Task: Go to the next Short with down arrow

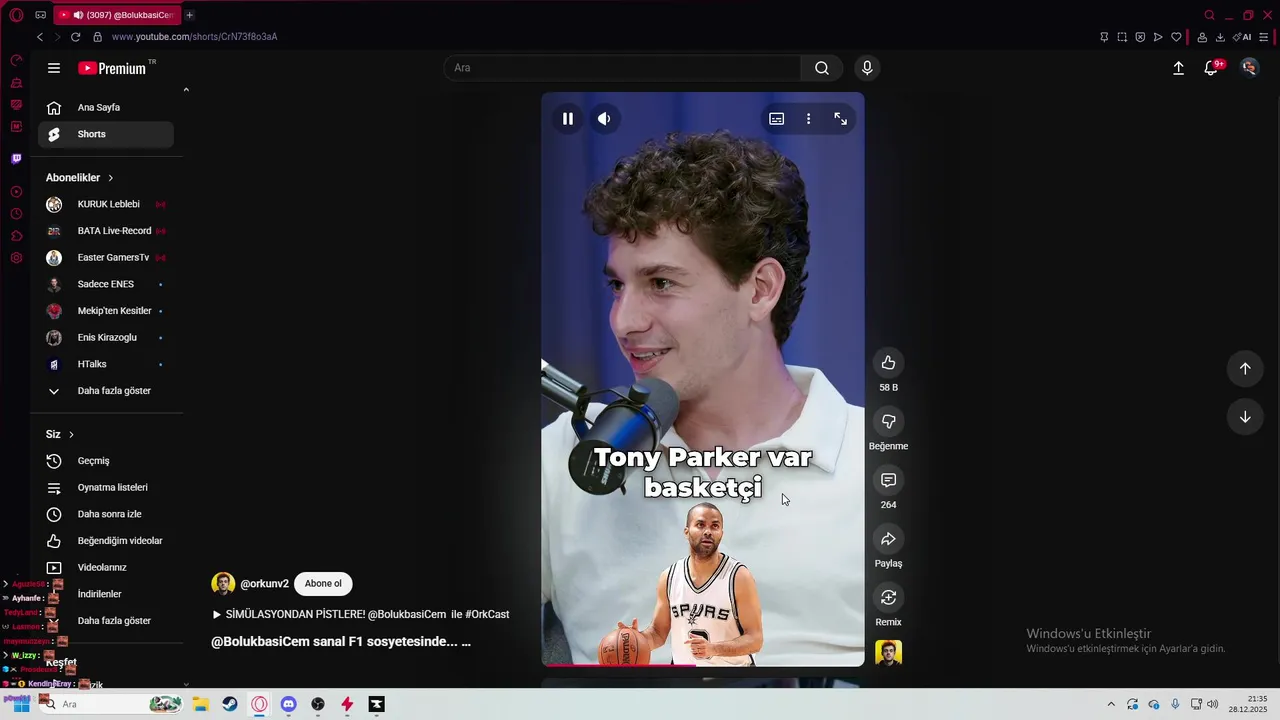Action: [1245, 417]
